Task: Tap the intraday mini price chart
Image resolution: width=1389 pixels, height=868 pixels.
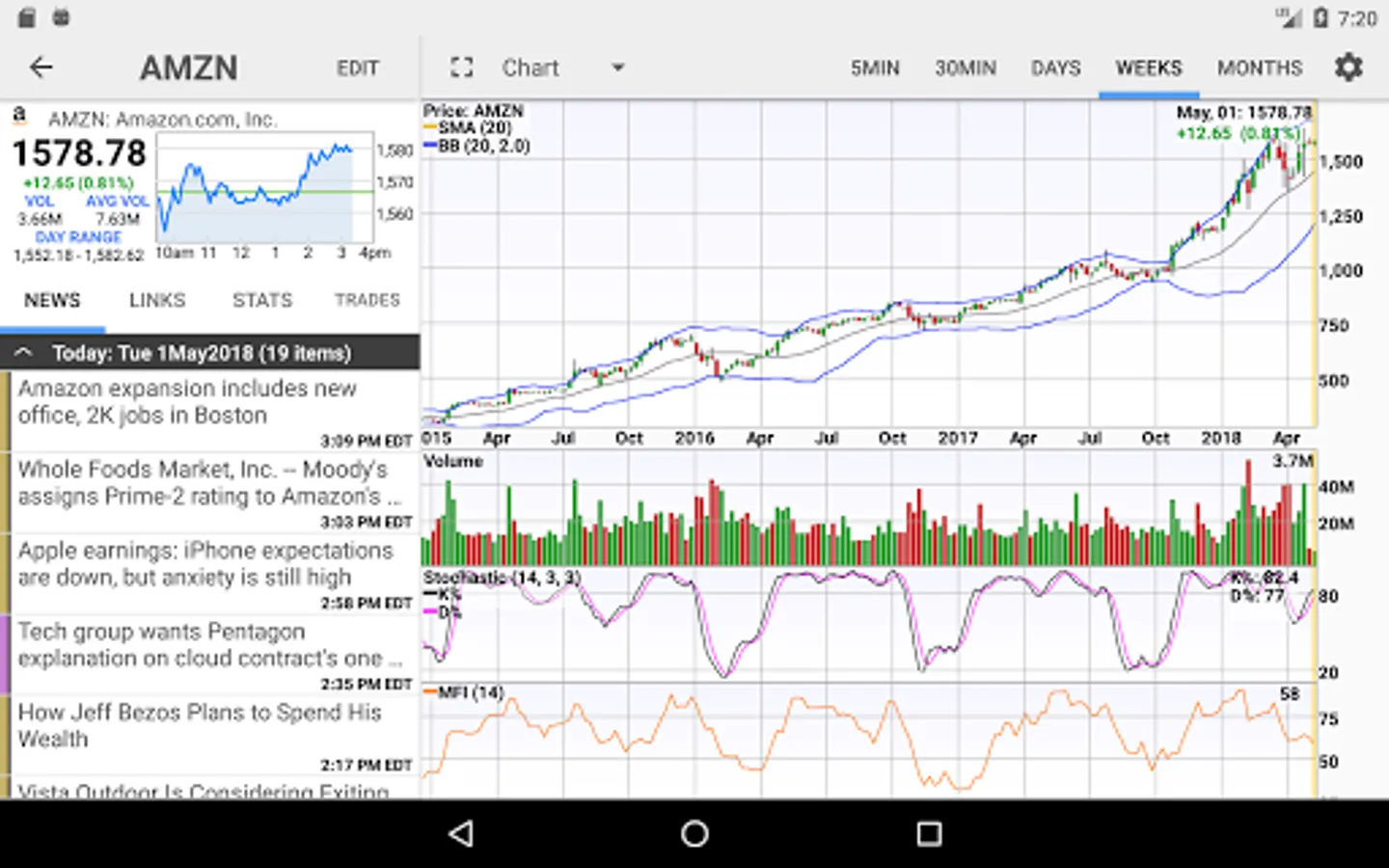Action: pyautogui.click(x=265, y=188)
